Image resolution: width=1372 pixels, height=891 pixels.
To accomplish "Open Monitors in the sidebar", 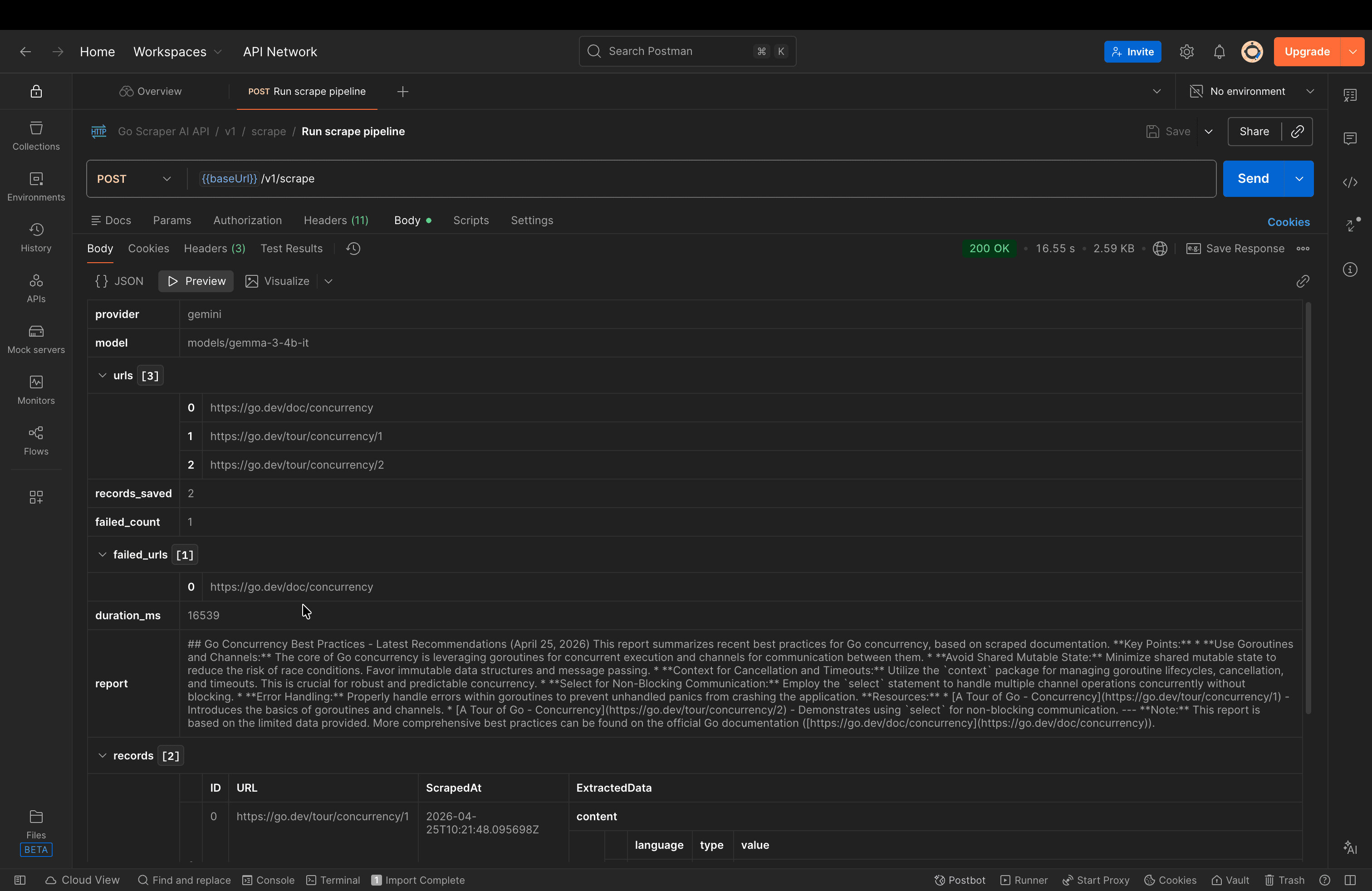I will tap(36, 390).
